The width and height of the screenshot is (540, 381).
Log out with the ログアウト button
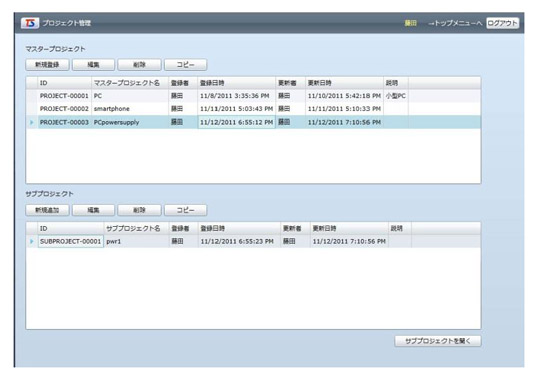[502, 23]
